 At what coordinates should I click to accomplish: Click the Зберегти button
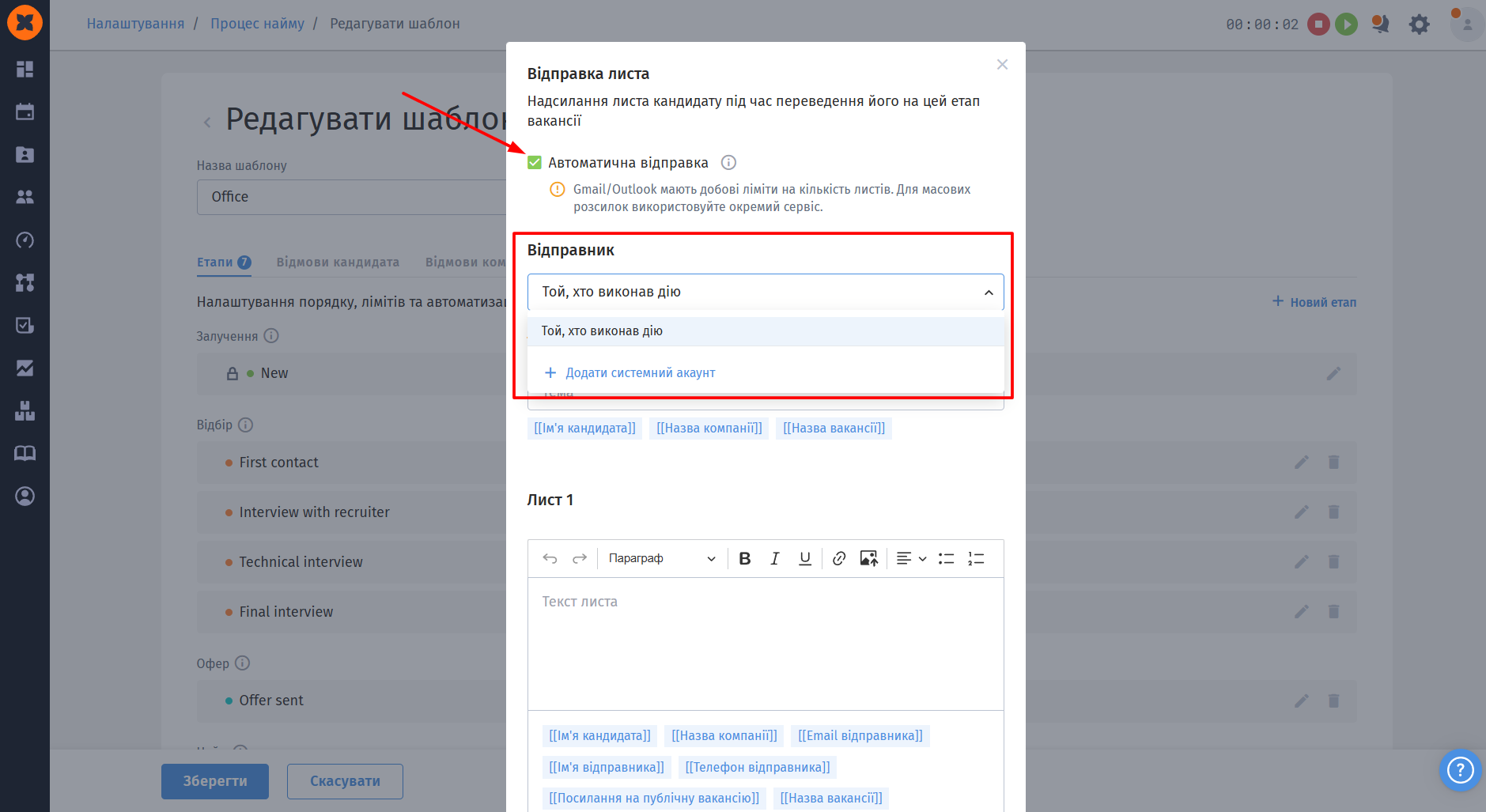pyautogui.click(x=215, y=781)
